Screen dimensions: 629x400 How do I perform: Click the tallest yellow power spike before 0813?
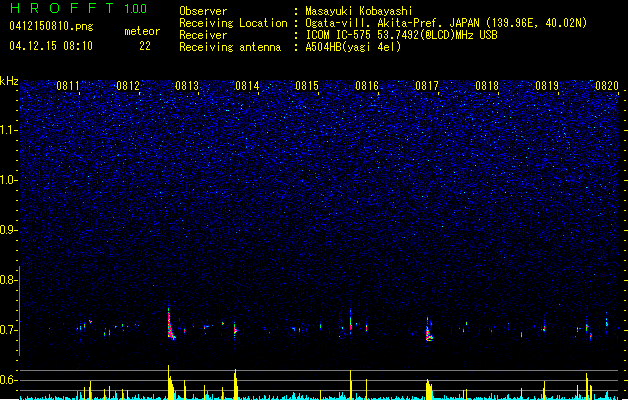[x=170, y=382]
